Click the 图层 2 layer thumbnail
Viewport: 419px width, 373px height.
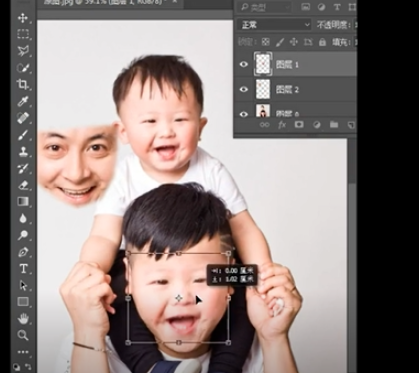click(263, 89)
